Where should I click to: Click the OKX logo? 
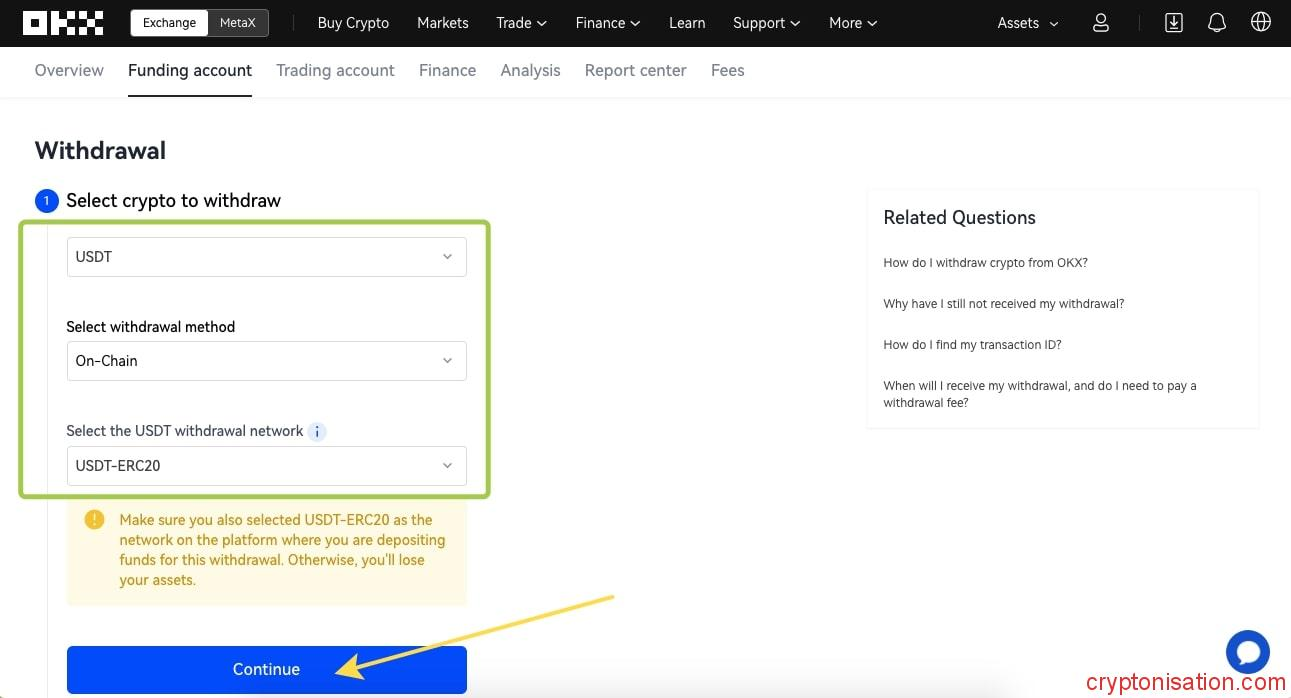63,23
